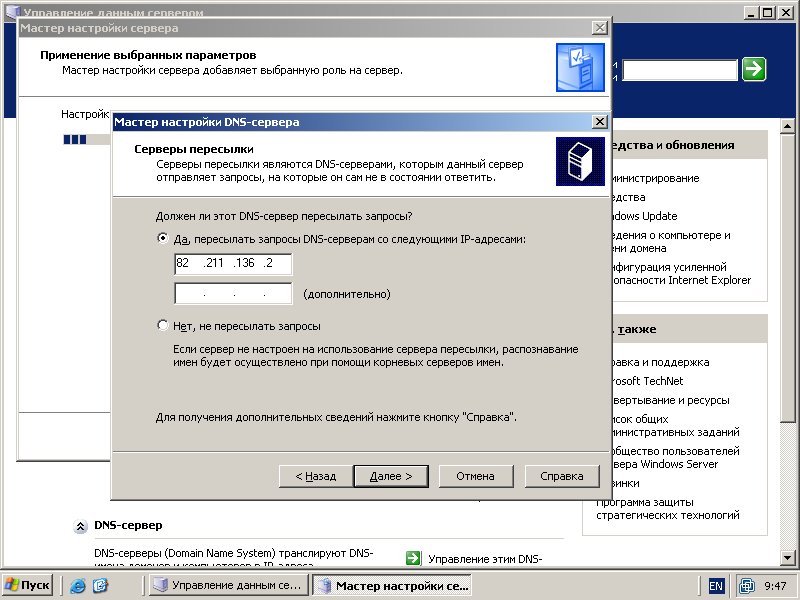Switch to Мастер настройки сервера taskbar item
Screen dimensions: 800x600
[391, 585]
